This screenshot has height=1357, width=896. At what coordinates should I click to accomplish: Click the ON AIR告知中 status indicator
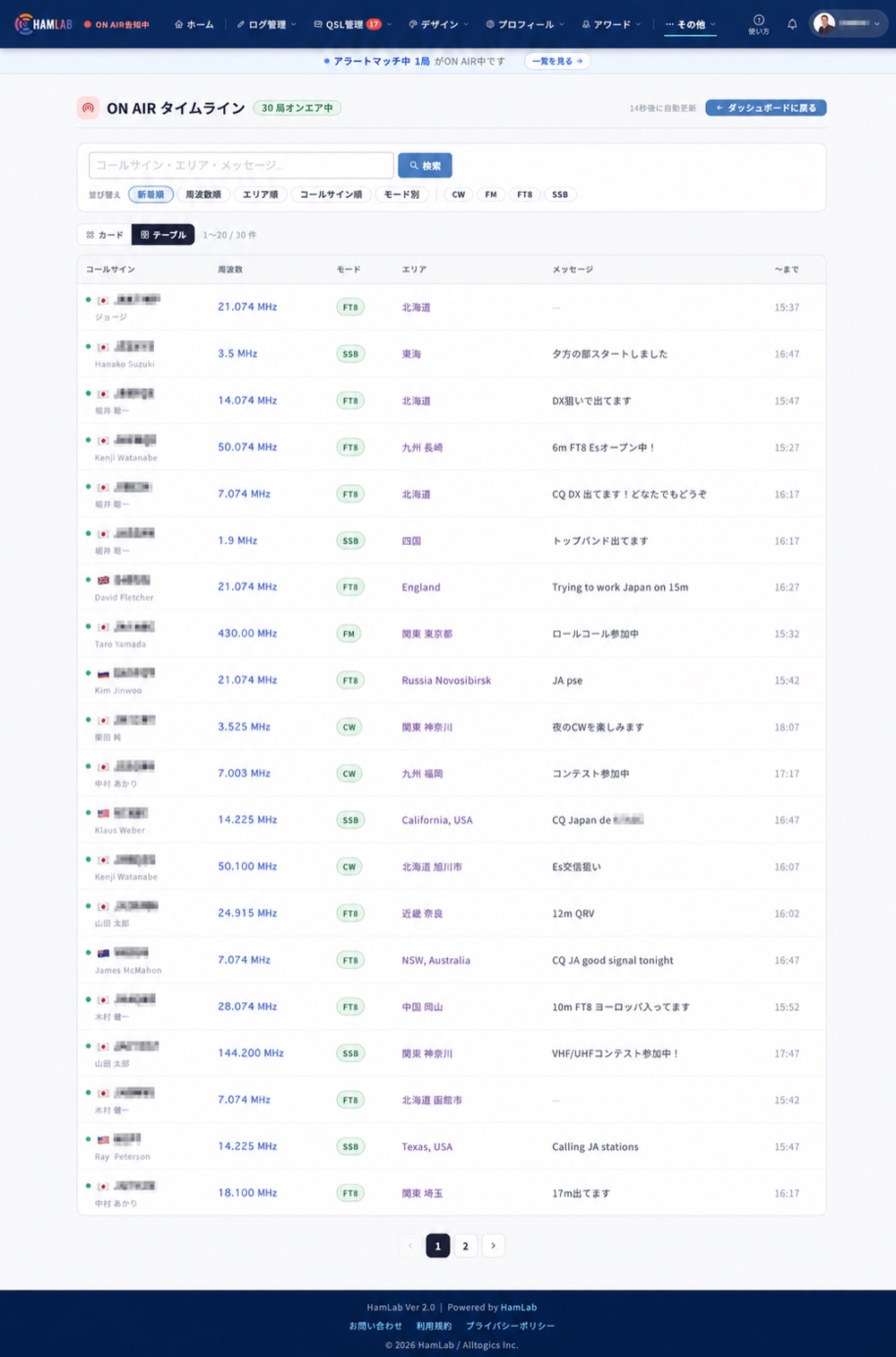[116, 24]
